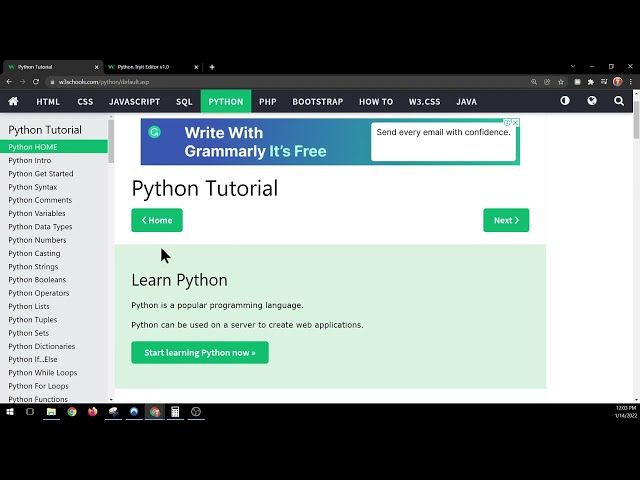Open Calculator from taskbar
The height and width of the screenshot is (480, 640).
click(x=175, y=412)
